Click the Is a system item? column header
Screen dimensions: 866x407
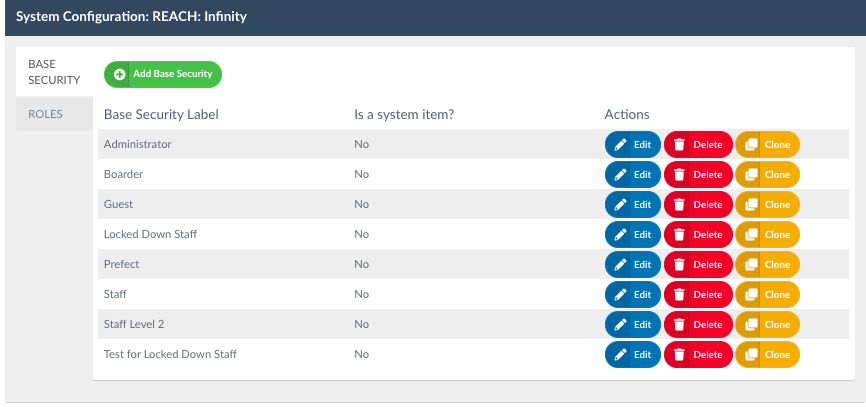click(x=404, y=115)
